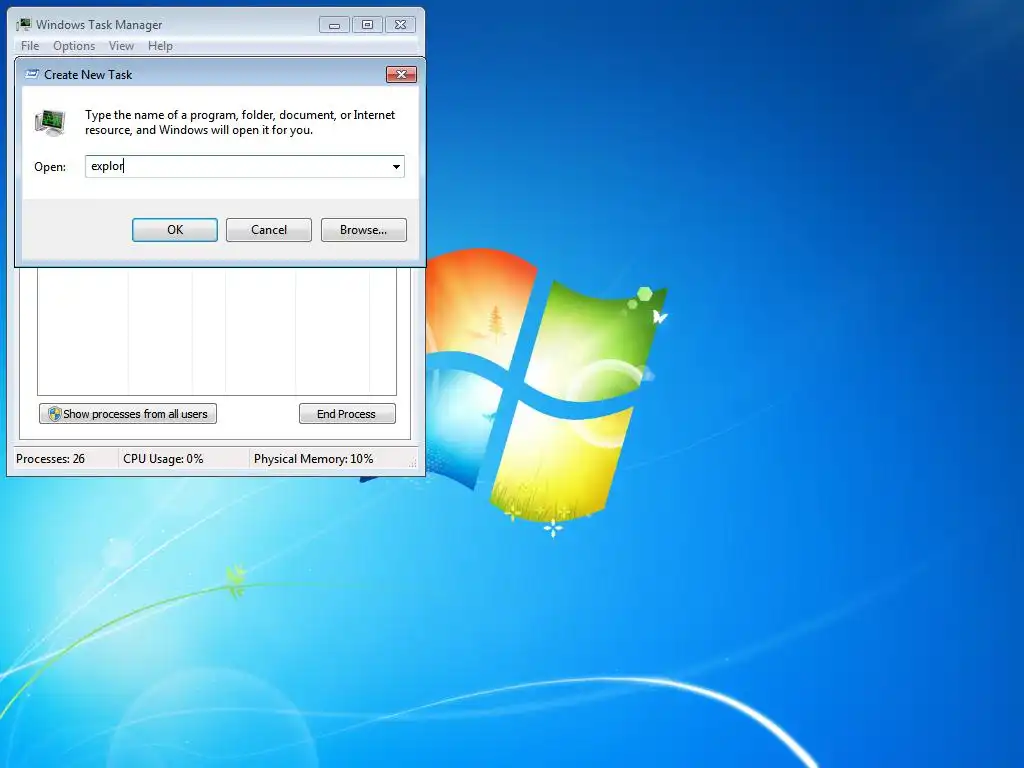Screen dimensions: 1024x768
Task: Click the Create New Task title icon
Action: coord(31,74)
